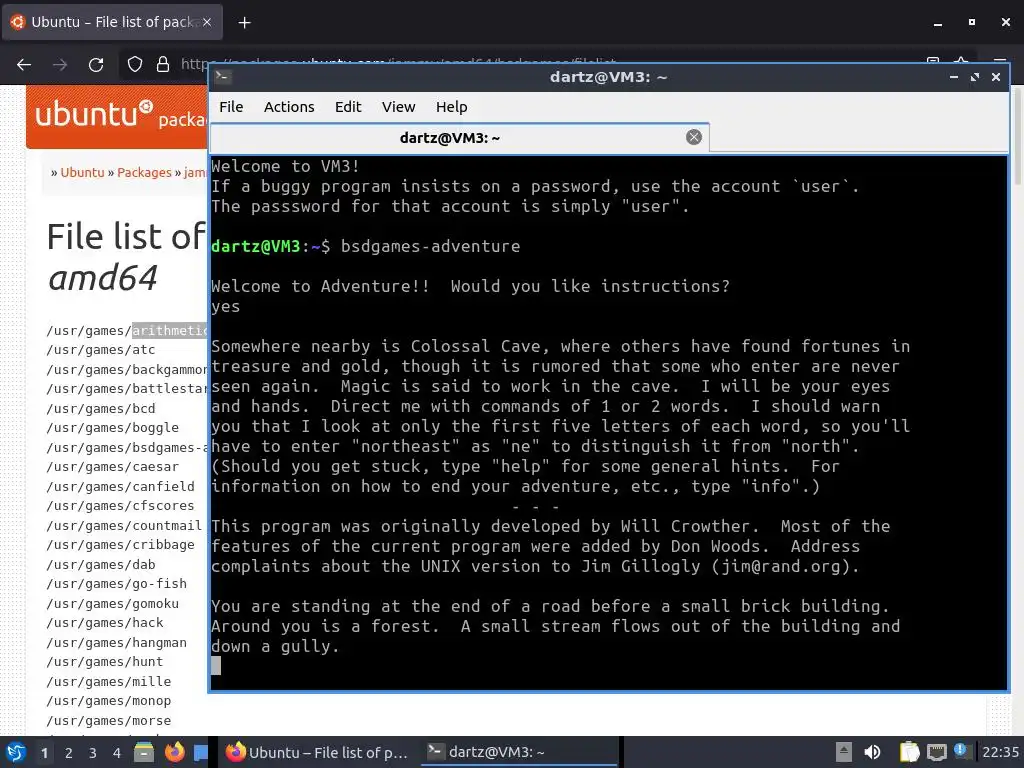Click the /usr/games/gomoku entry

pyautogui.click(x=112, y=603)
